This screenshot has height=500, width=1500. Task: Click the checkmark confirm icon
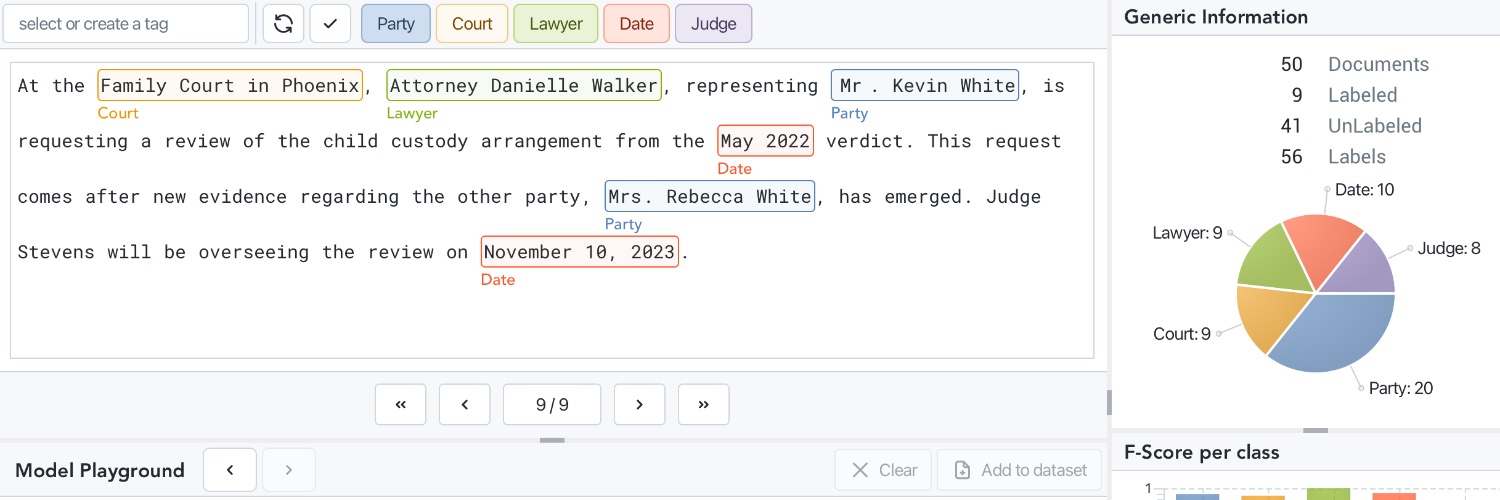(x=330, y=24)
